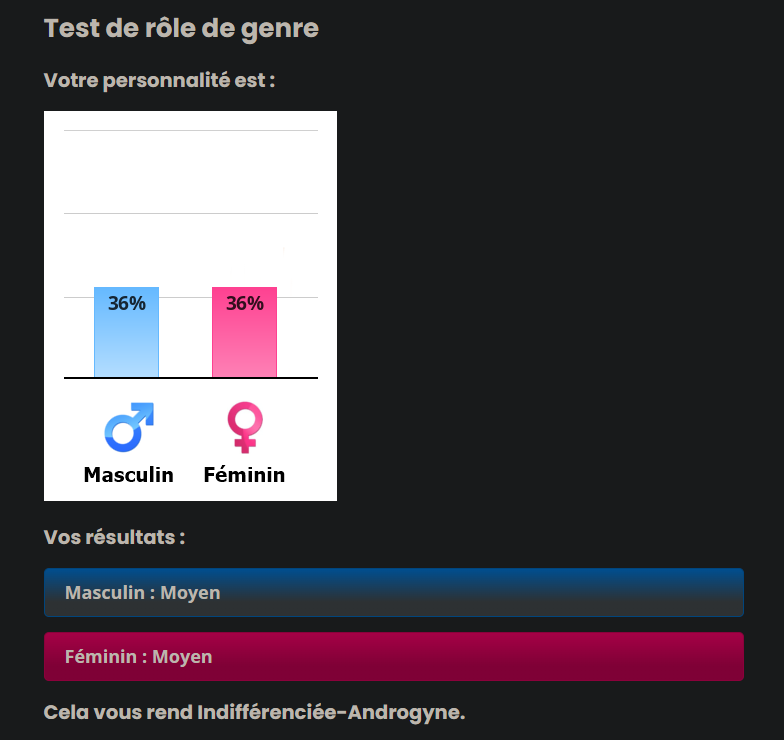This screenshot has width=784, height=740.
Task: Click the black 'Masculin' label under chart
Action: 128,475
